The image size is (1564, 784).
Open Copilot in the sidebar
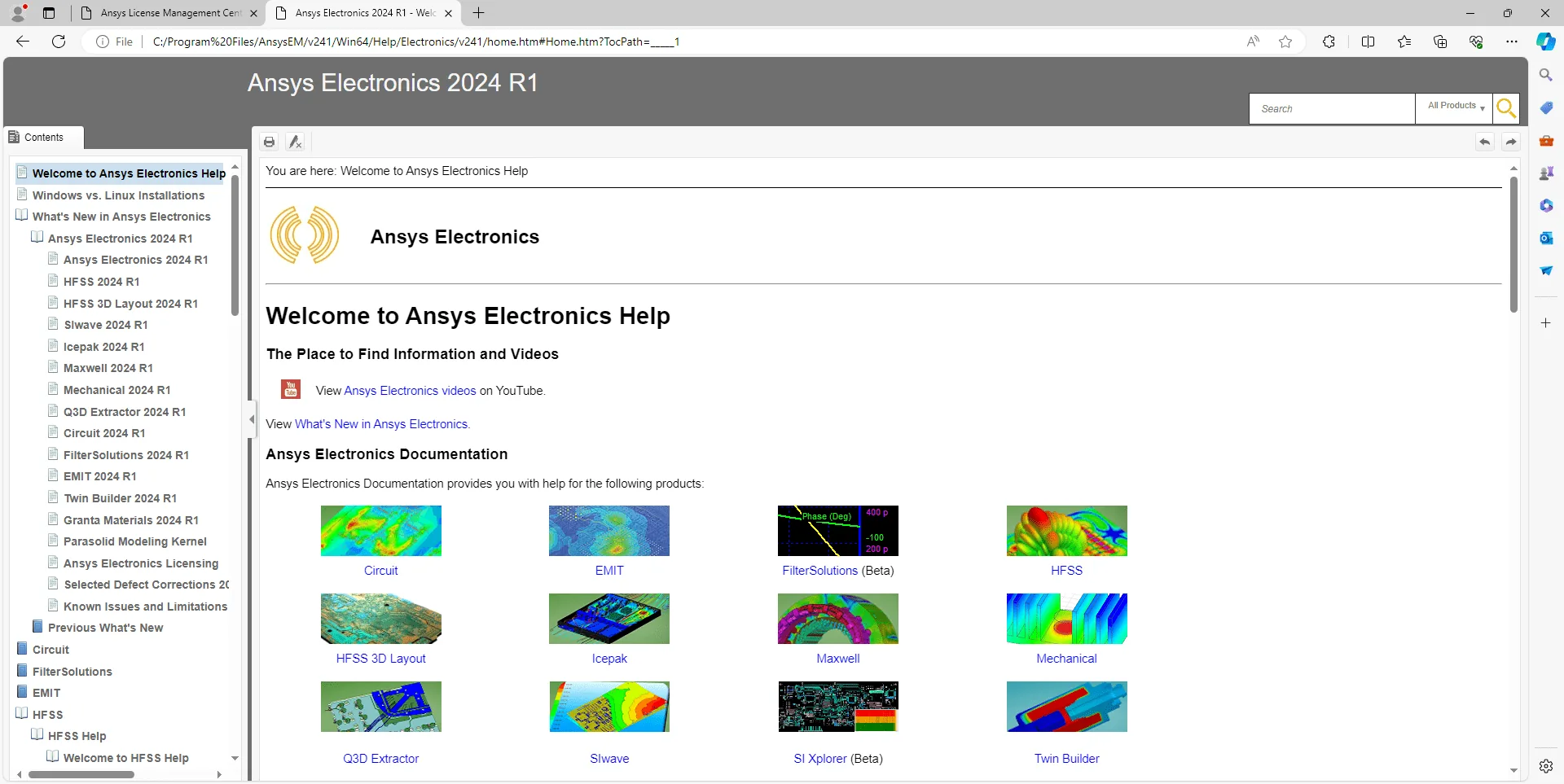pos(1545,42)
